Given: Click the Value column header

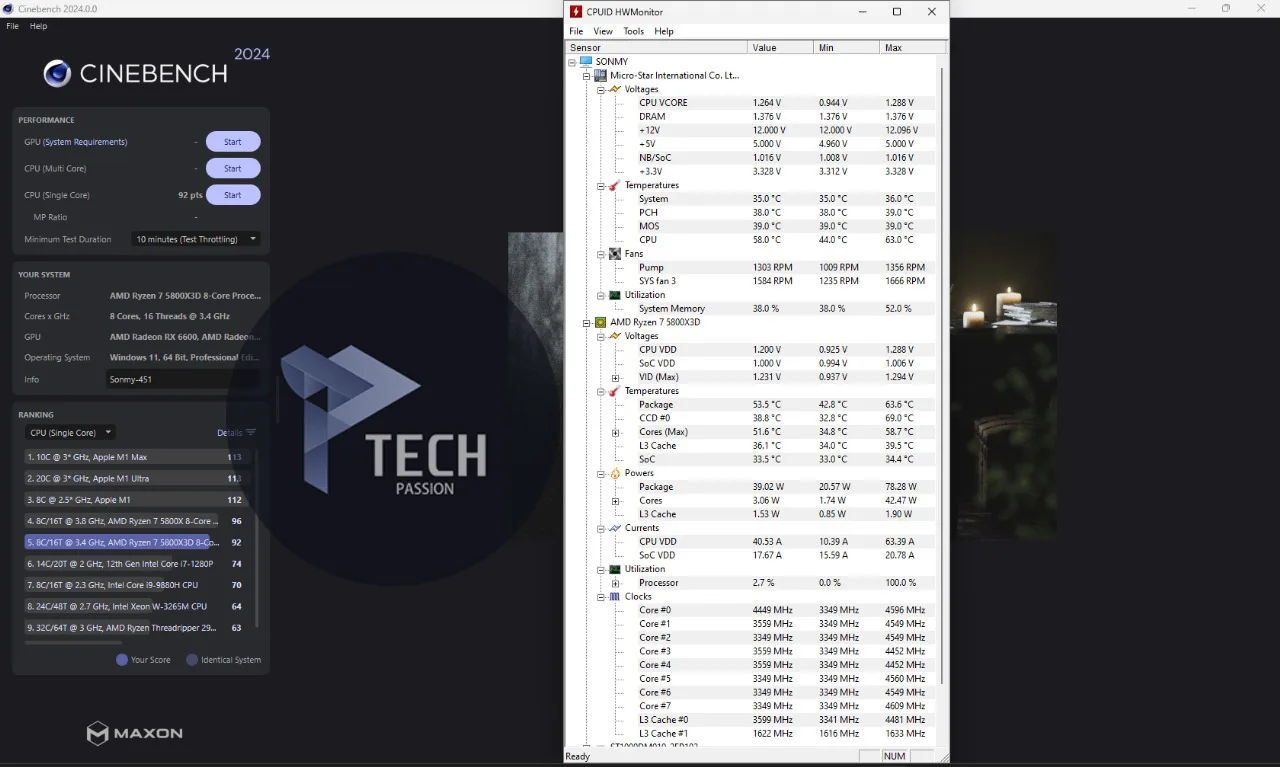Looking at the screenshot, I should coord(781,47).
